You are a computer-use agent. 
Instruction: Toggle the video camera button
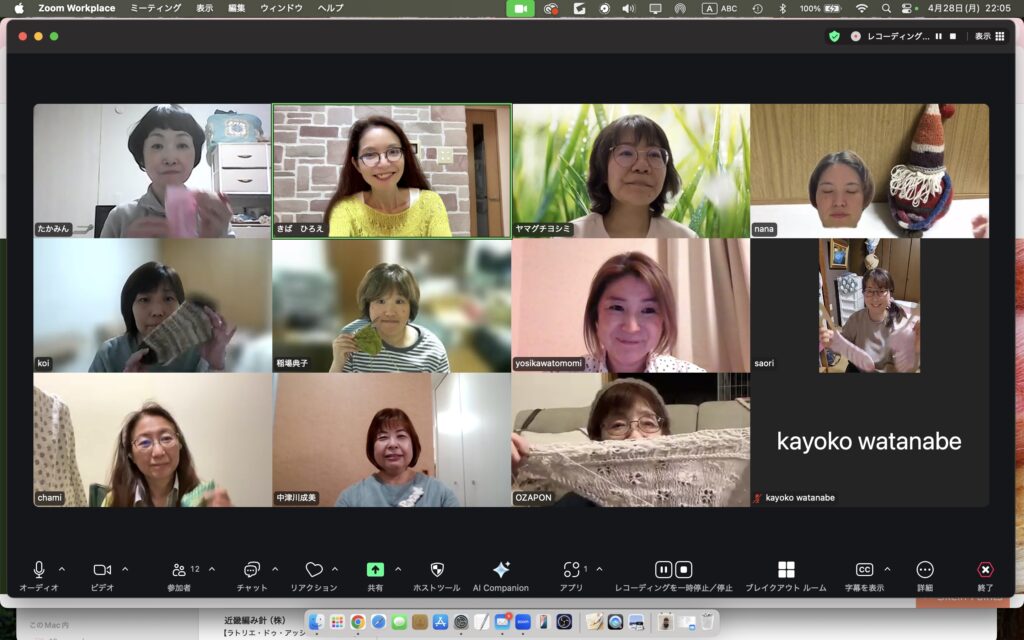tap(102, 570)
